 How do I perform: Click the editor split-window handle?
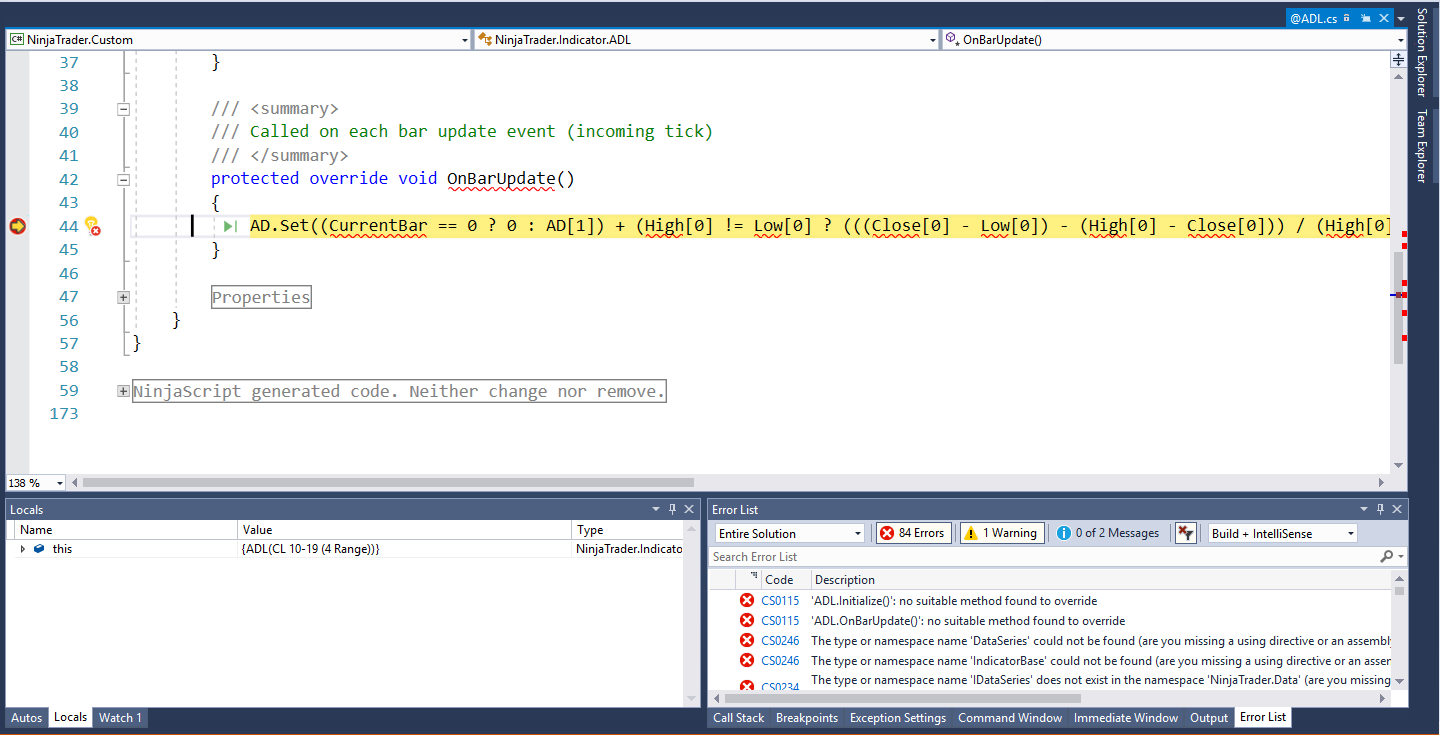(1399, 60)
